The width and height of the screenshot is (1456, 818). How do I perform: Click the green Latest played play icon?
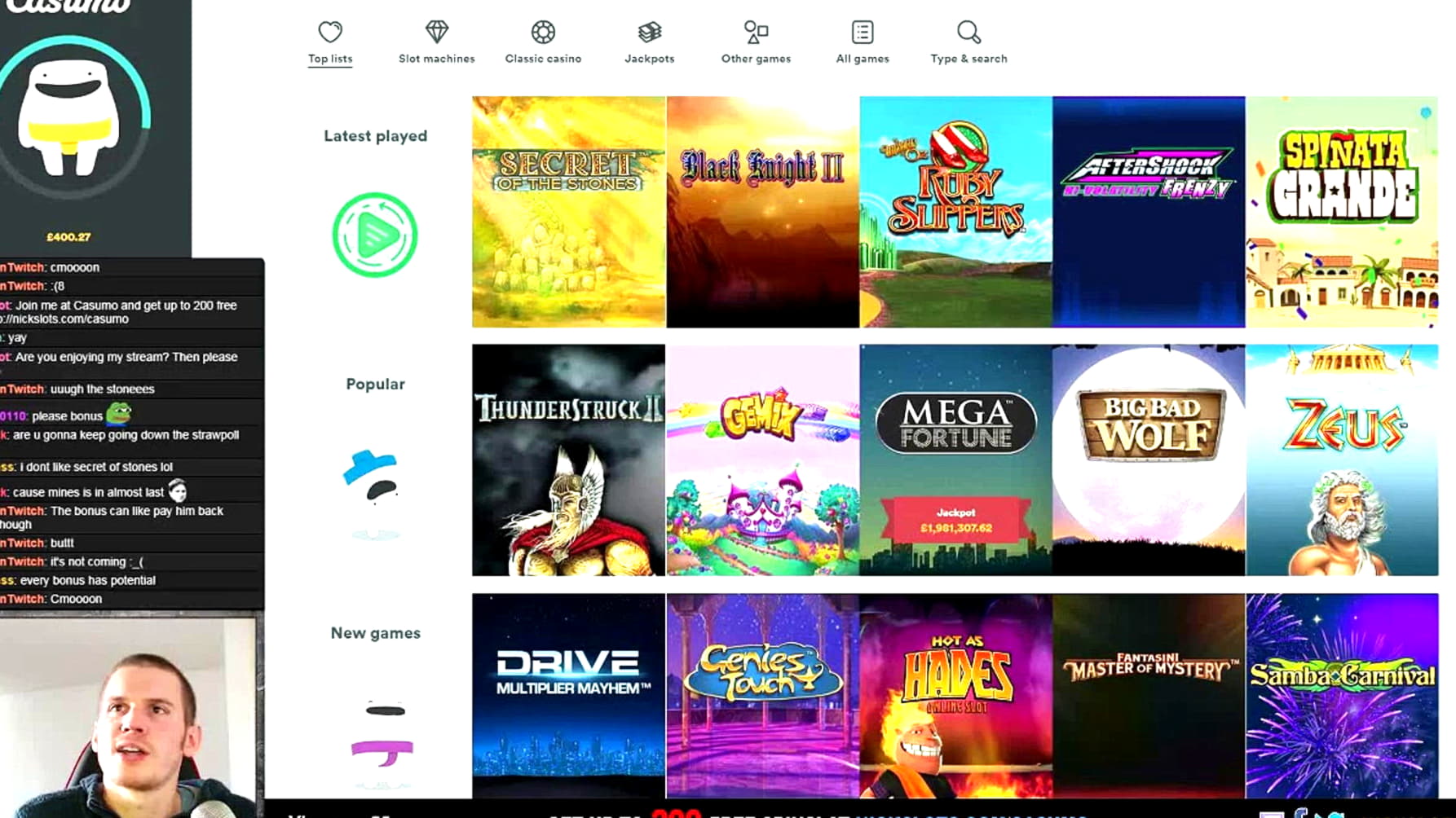coord(375,235)
